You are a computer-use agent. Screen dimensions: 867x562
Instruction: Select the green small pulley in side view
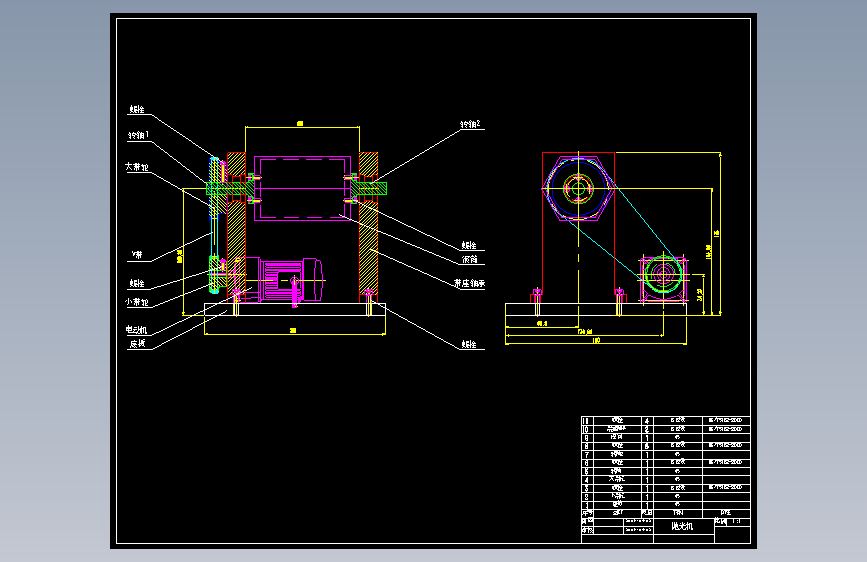point(663,274)
